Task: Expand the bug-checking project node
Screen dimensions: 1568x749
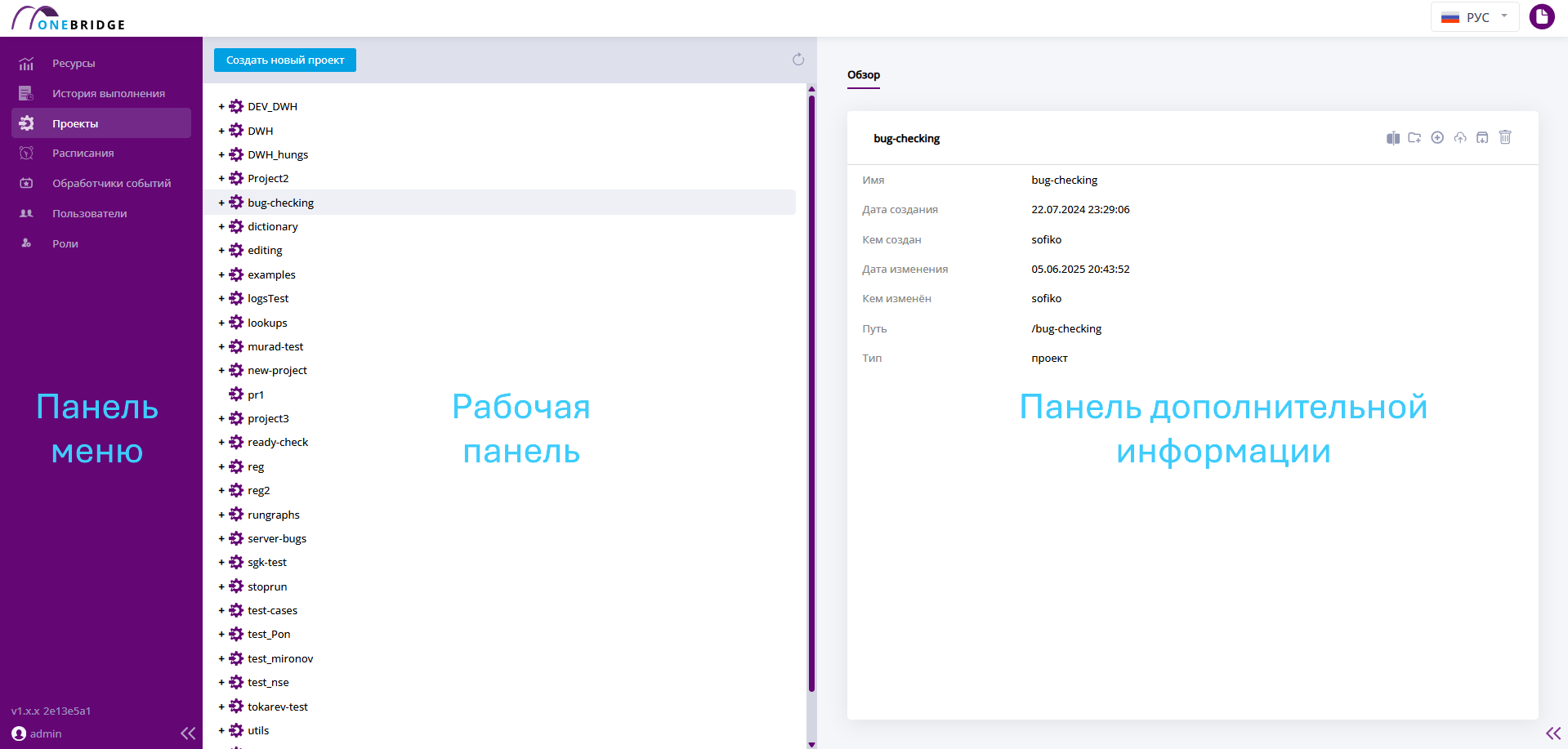Action: tap(221, 203)
